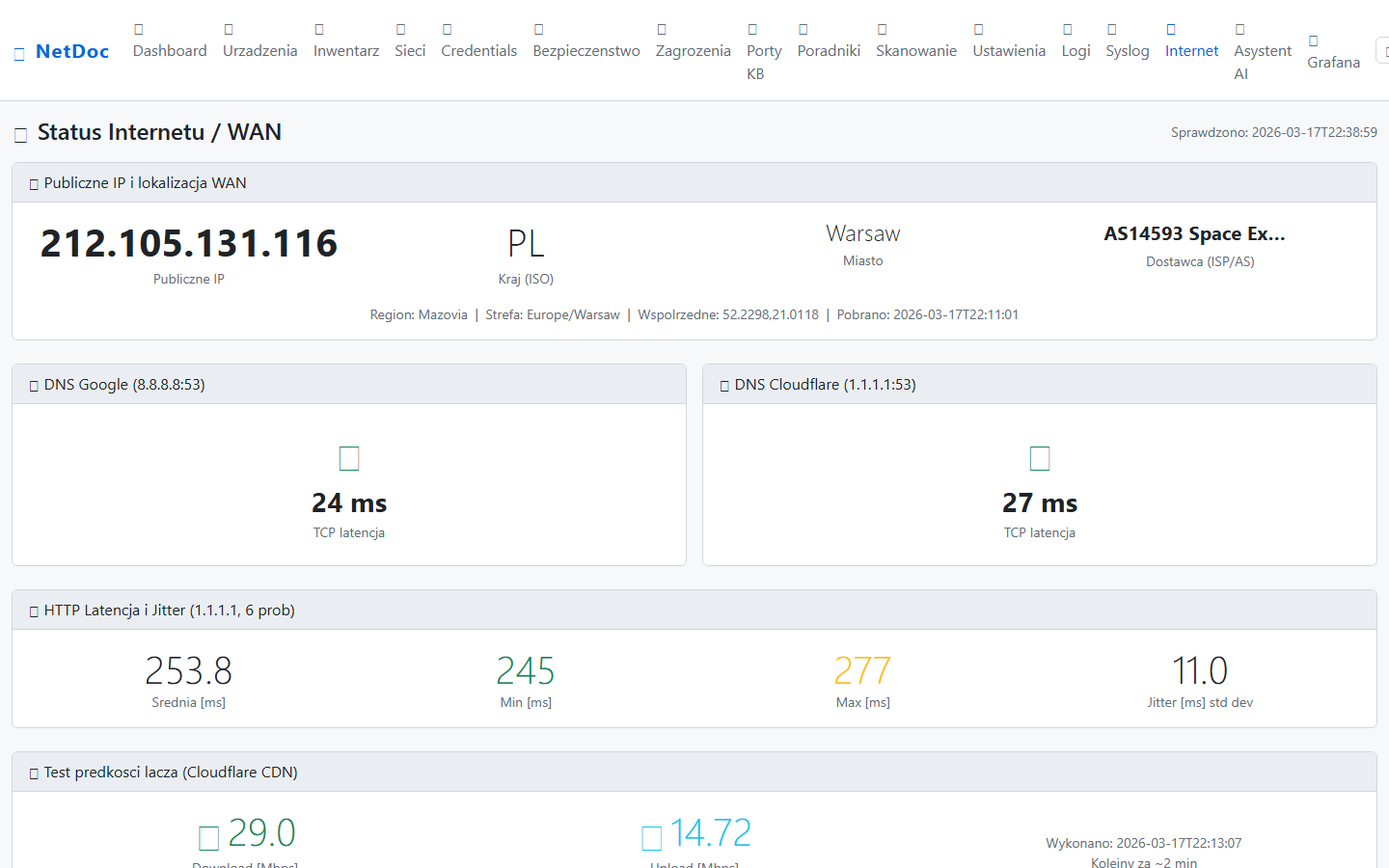Open Credentials via its navbar icon

(x=448, y=30)
